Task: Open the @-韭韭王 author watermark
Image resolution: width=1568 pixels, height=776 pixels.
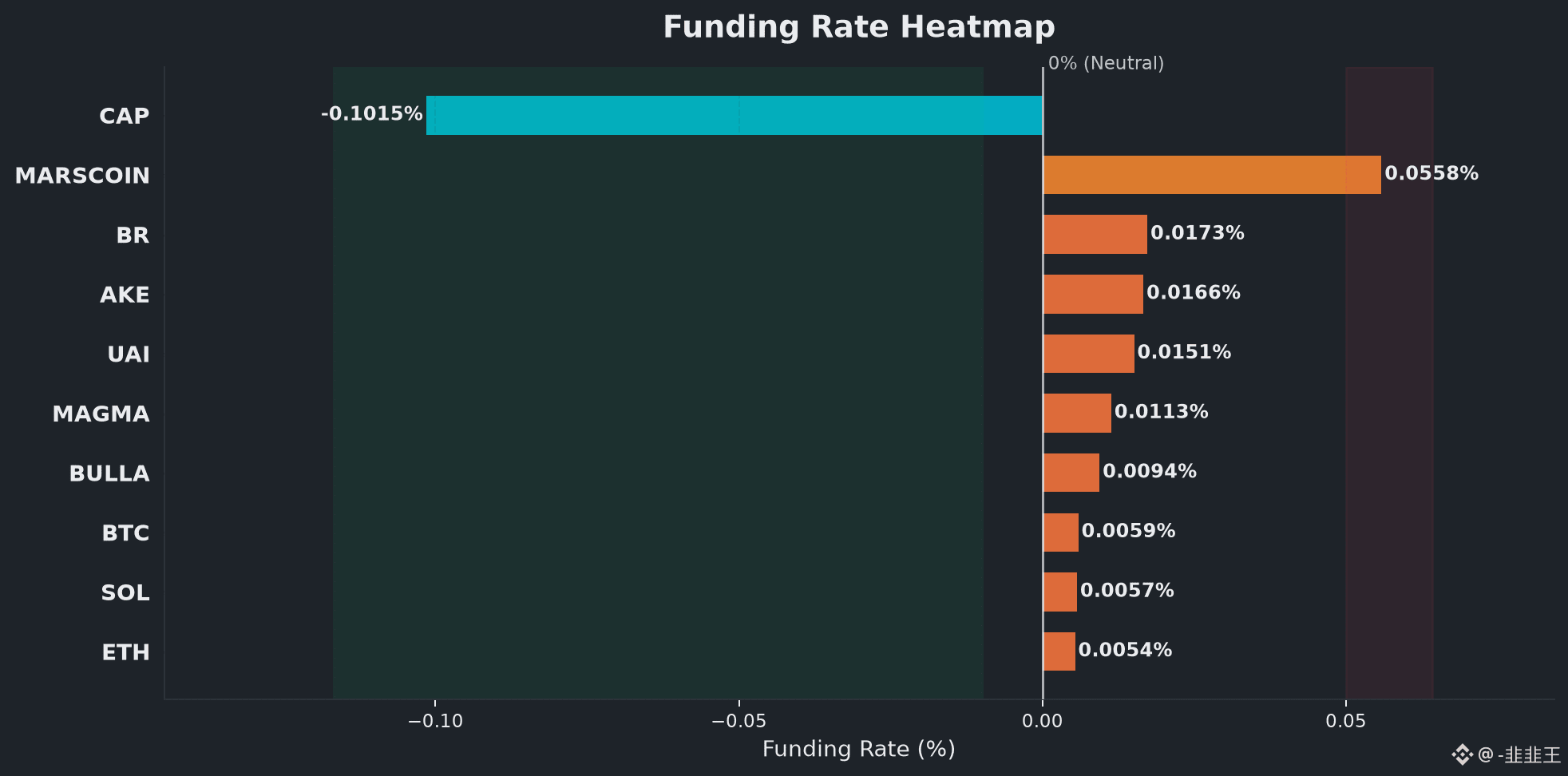Action: (x=1519, y=754)
